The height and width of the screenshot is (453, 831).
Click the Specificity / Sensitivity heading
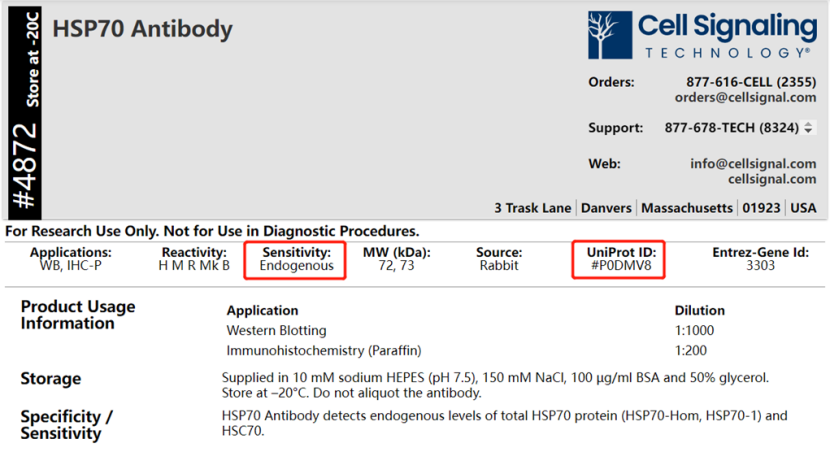67,425
